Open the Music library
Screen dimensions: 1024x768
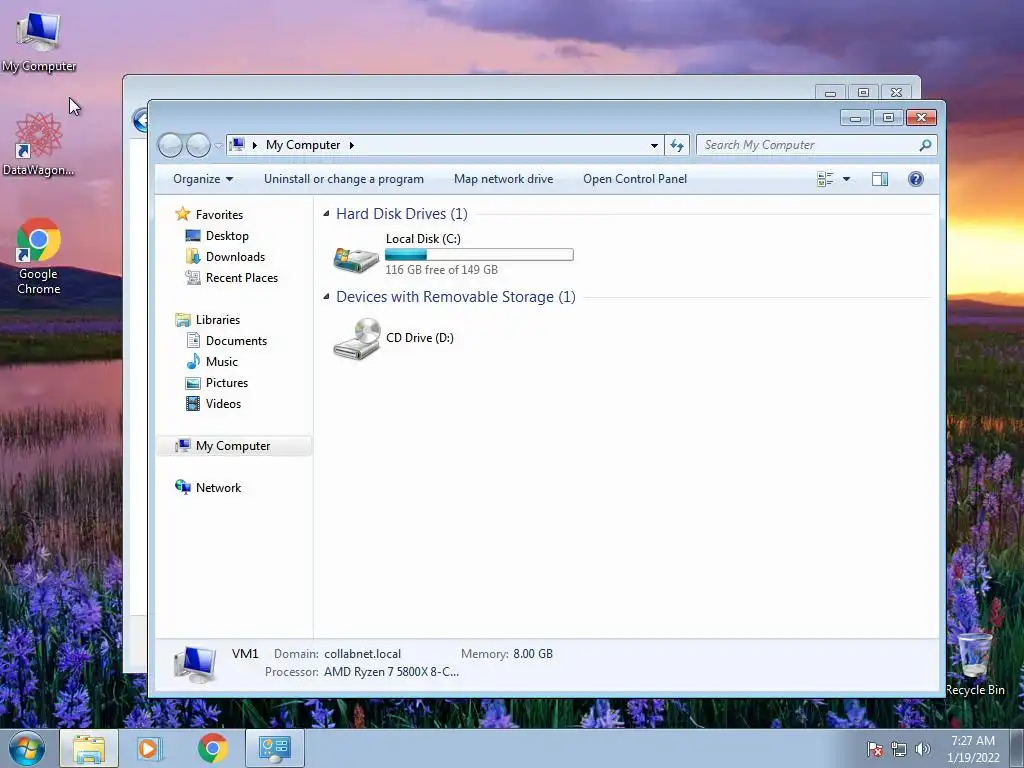212,362
